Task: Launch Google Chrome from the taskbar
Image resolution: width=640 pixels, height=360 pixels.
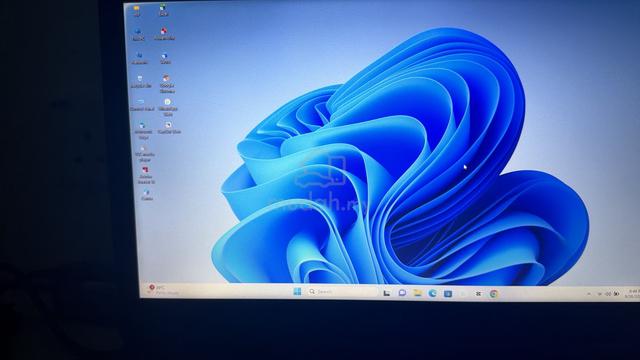Action: point(494,293)
